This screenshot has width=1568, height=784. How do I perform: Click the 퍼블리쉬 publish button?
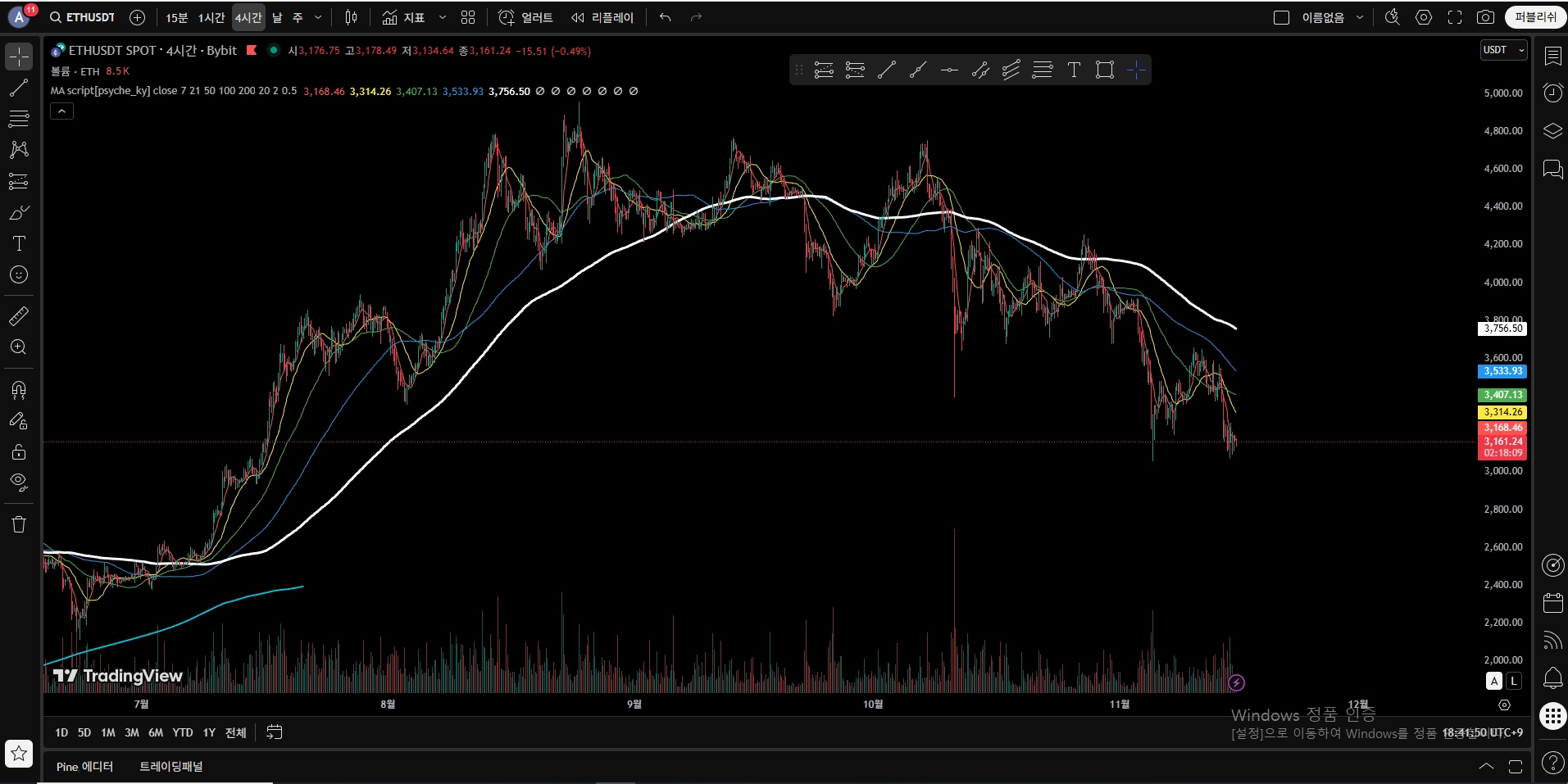(1535, 17)
